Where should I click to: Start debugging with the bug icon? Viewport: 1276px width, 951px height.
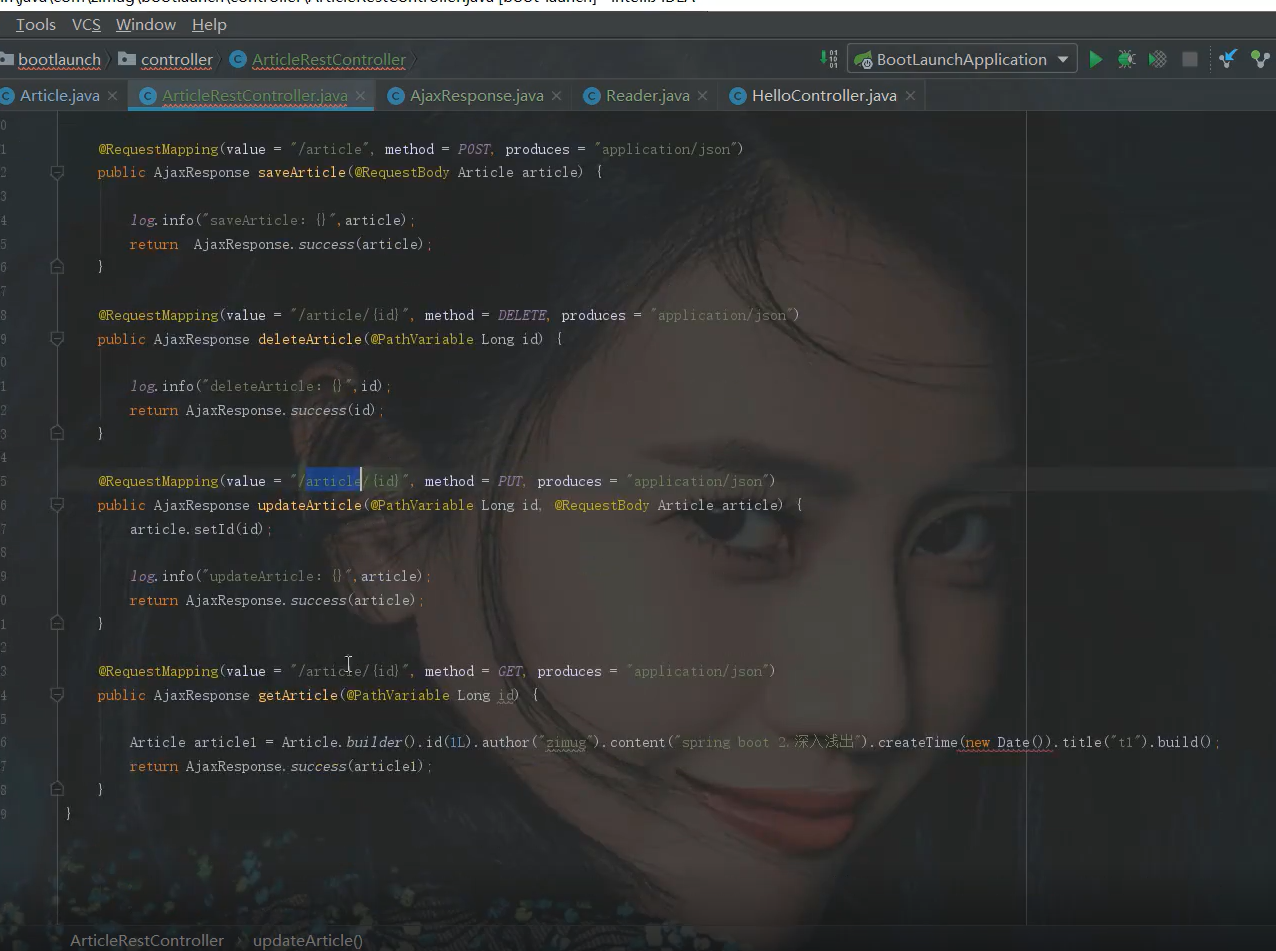(x=1126, y=59)
